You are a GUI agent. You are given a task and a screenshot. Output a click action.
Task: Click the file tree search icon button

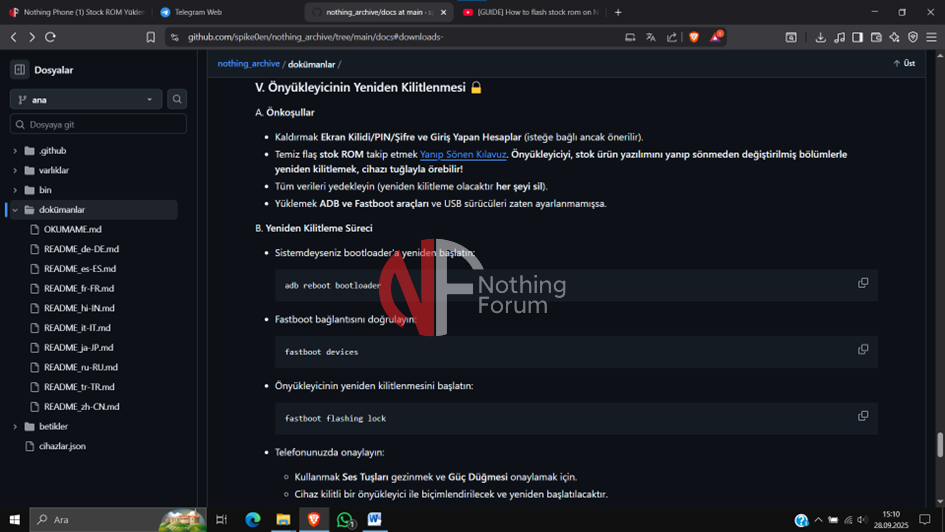177,99
